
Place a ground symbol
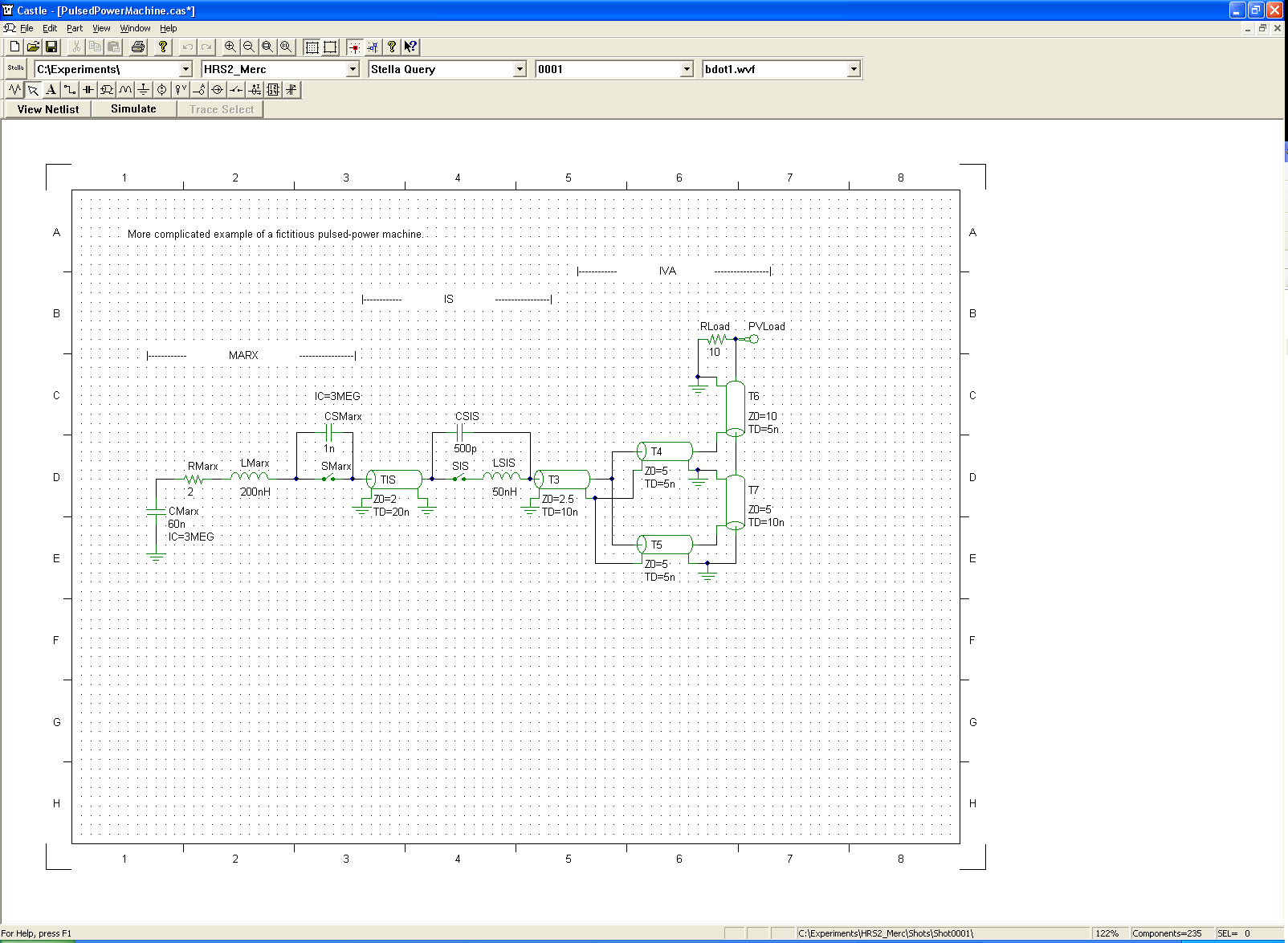(x=143, y=90)
